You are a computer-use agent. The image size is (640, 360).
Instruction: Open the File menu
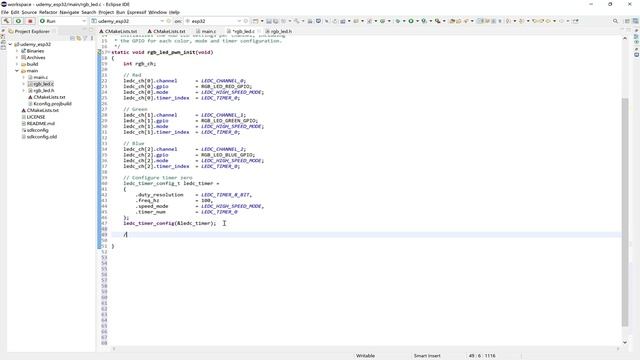4,12
